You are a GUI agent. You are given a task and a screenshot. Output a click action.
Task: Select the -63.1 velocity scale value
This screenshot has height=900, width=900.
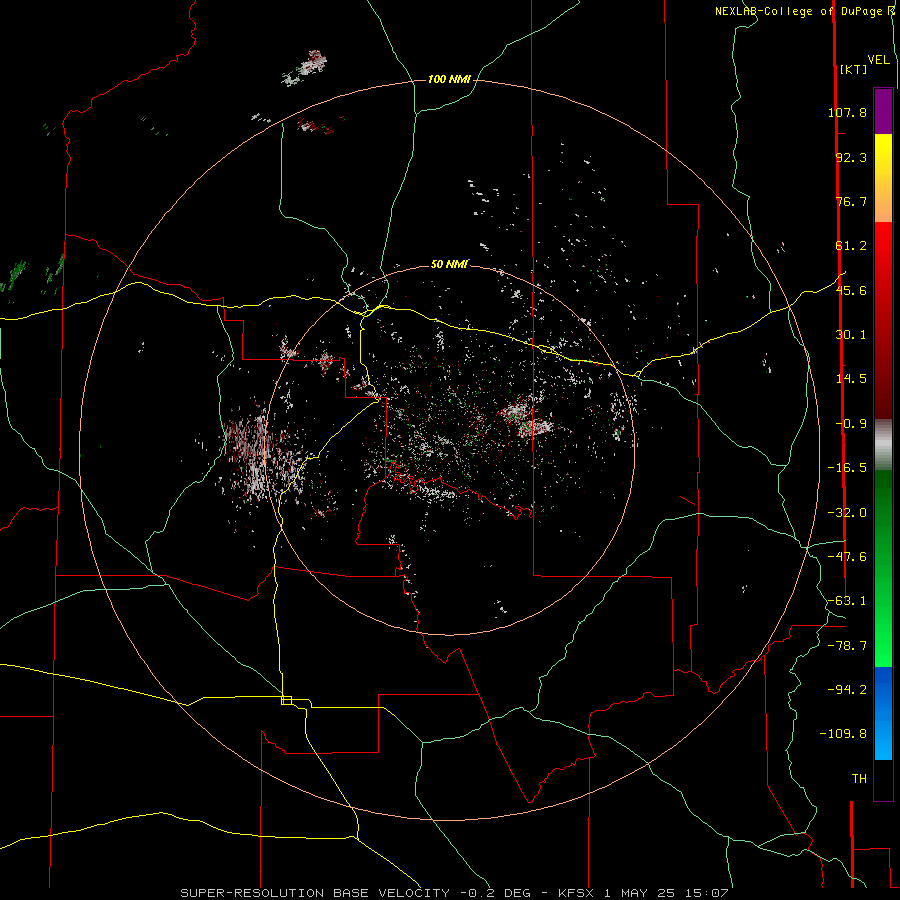[847, 601]
